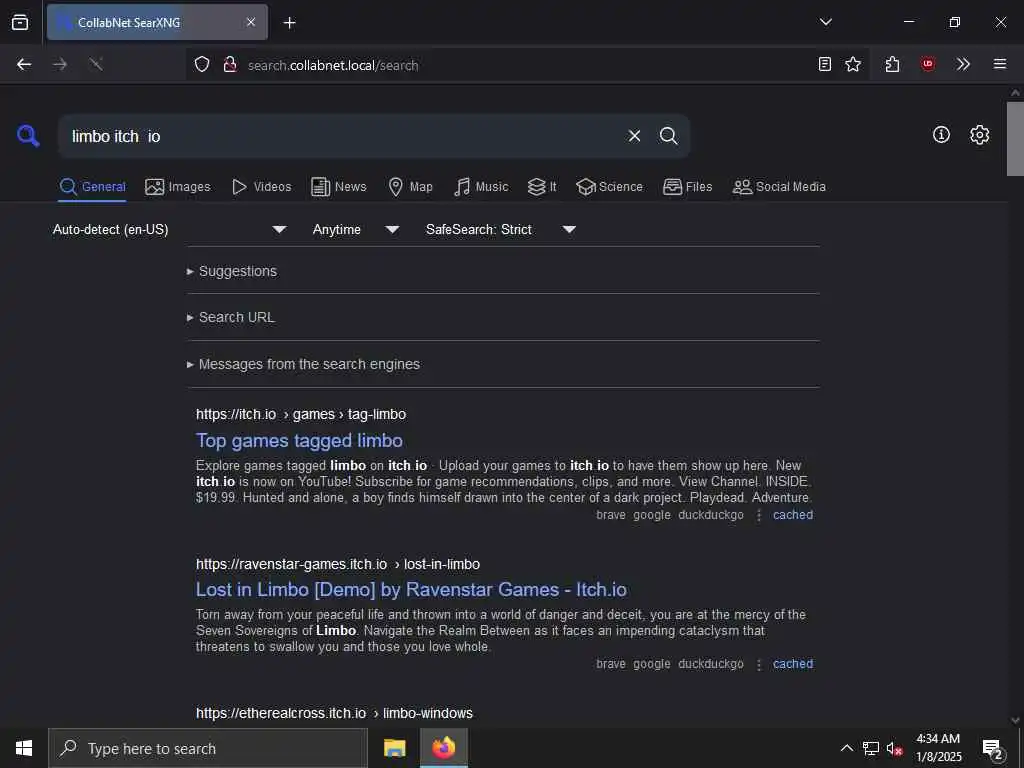1024x768 pixels.
Task: List all tabs dropdown arrow
Action: pos(825,22)
